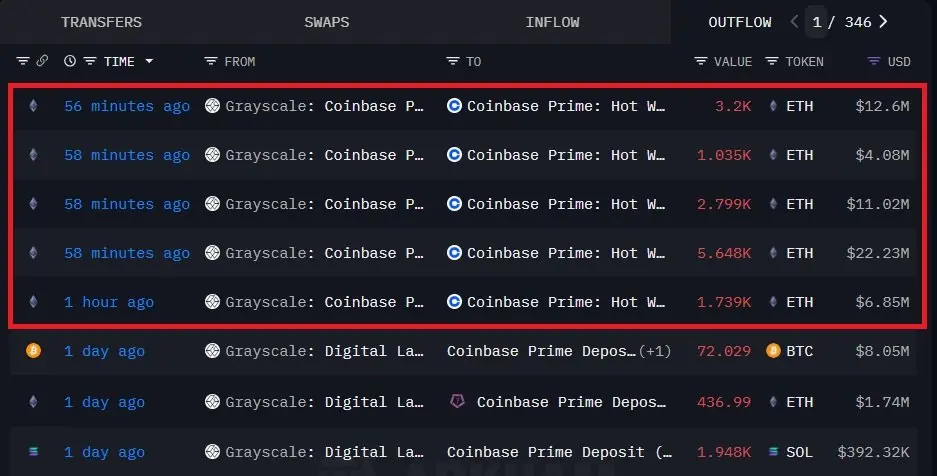This screenshot has height=476, width=937.
Task: Open the BTC row '1 day ago' link
Action: point(104,351)
